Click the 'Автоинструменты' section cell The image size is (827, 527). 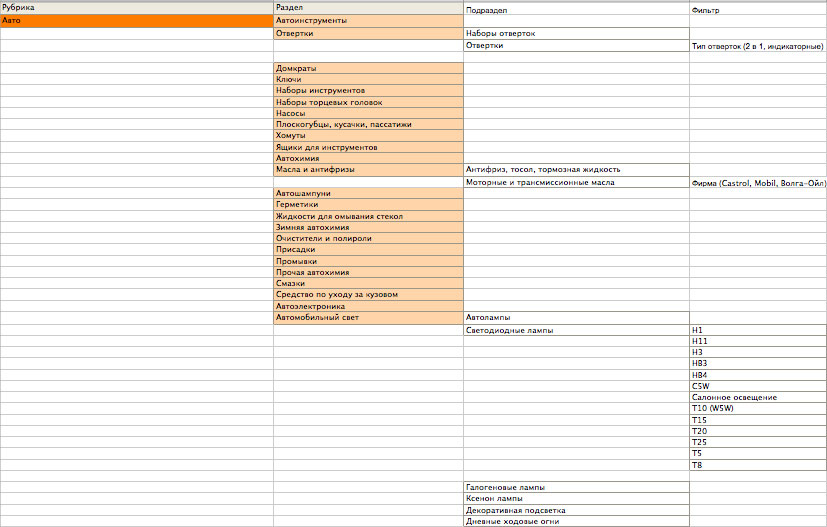(368, 20)
